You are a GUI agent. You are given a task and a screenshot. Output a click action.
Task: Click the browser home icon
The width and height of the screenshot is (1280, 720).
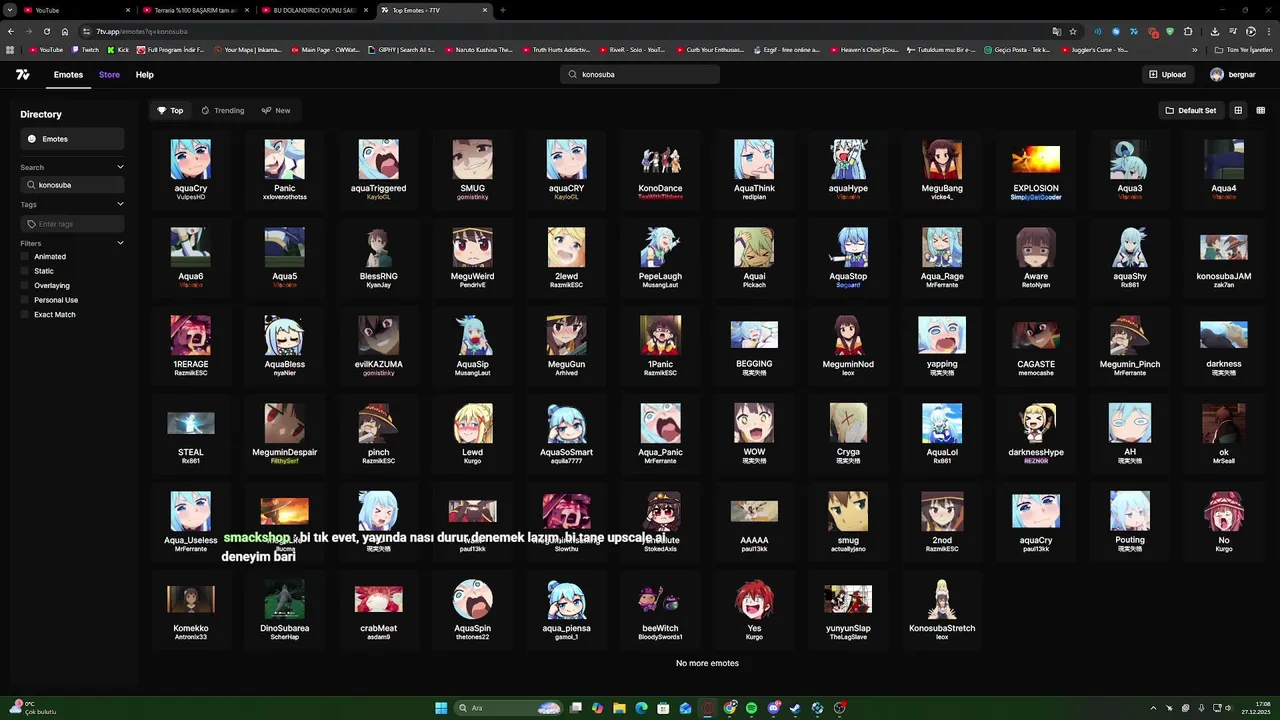tap(65, 31)
